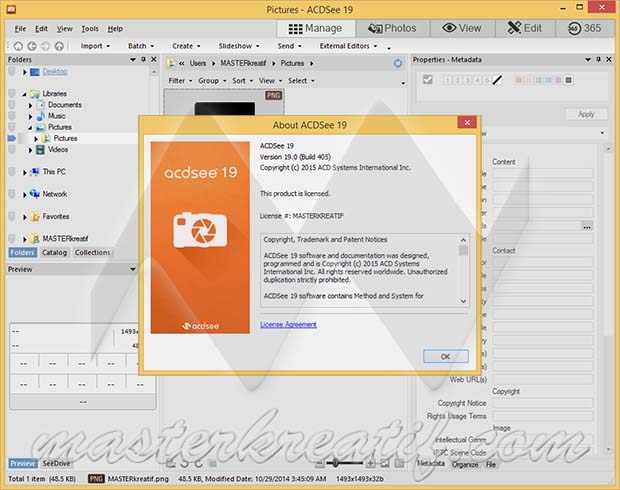This screenshot has height=490, width=620.
Task: Toggle Easy-Select marker beside Videos
Action: pyautogui.click(x=12, y=149)
